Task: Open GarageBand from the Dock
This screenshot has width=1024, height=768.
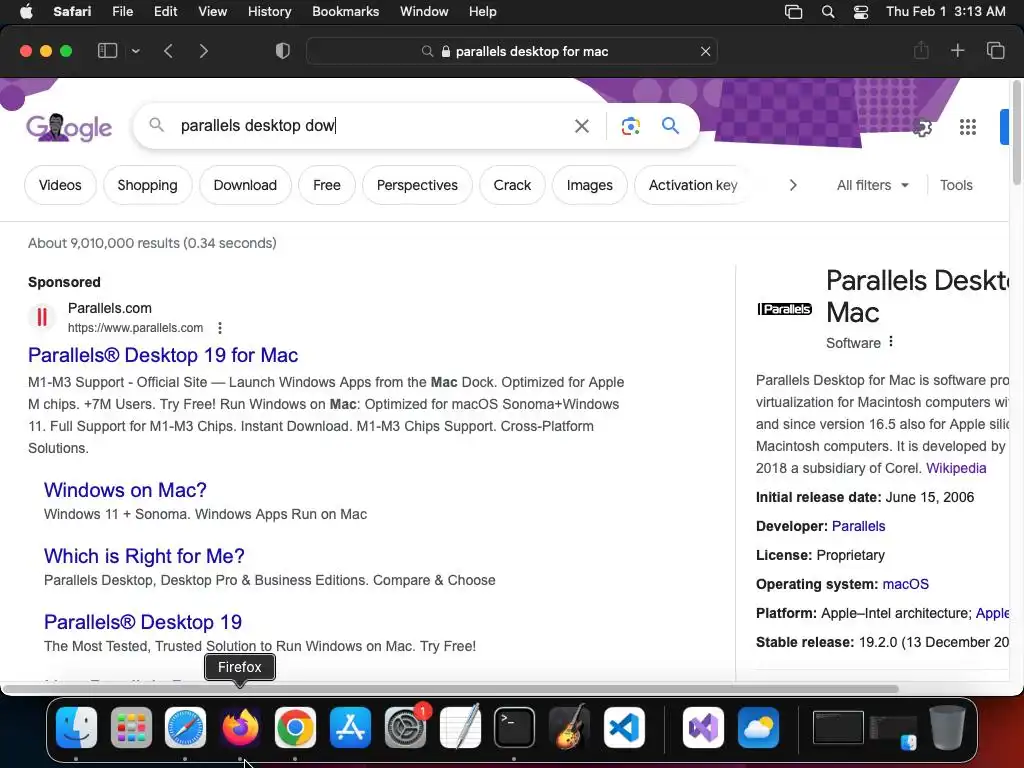Action: [569, 727]
